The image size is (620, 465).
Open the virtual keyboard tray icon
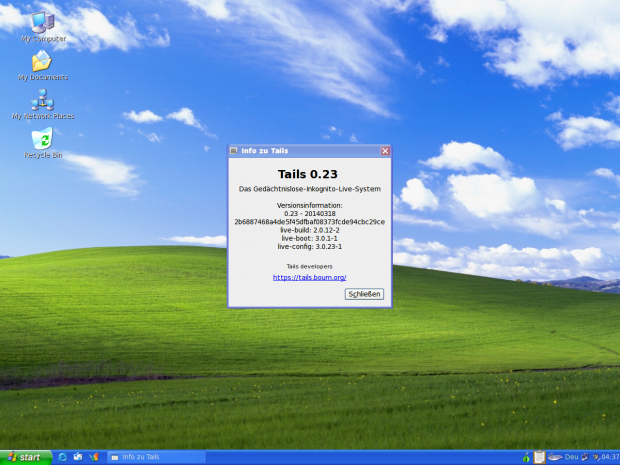click(x=555, y=457)
